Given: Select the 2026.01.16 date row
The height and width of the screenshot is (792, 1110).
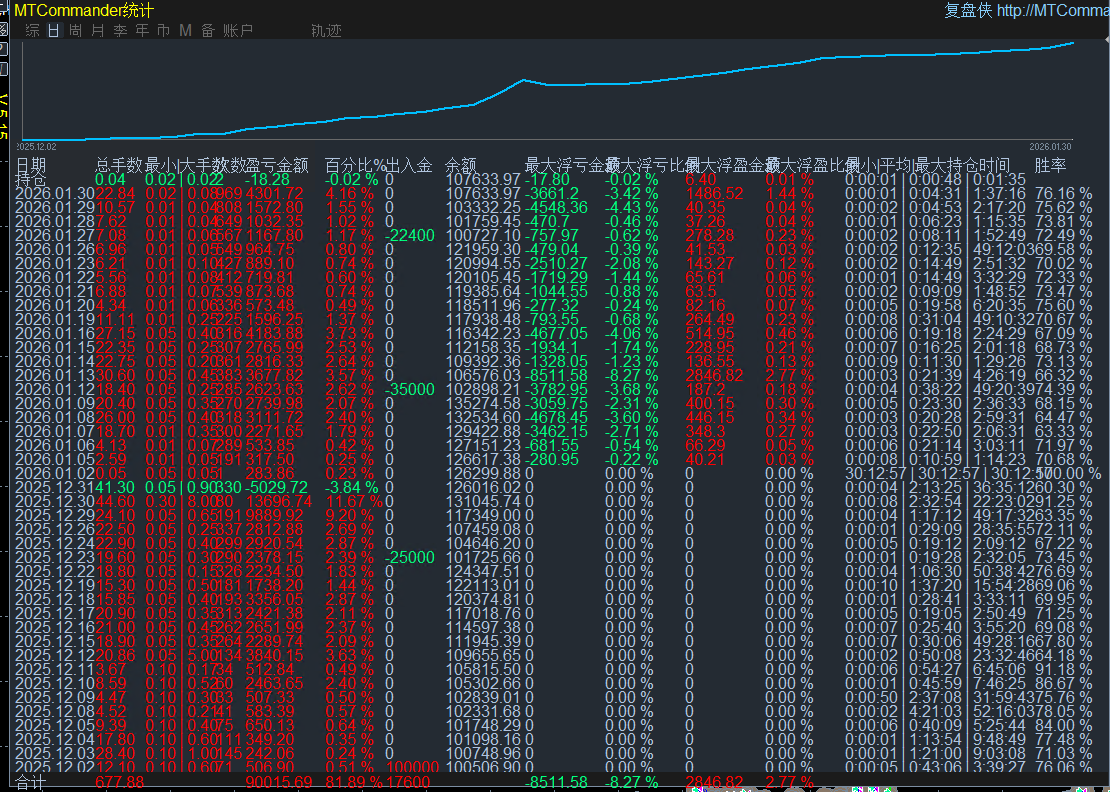Looking at the screenshot, I should tap(555, 333).
